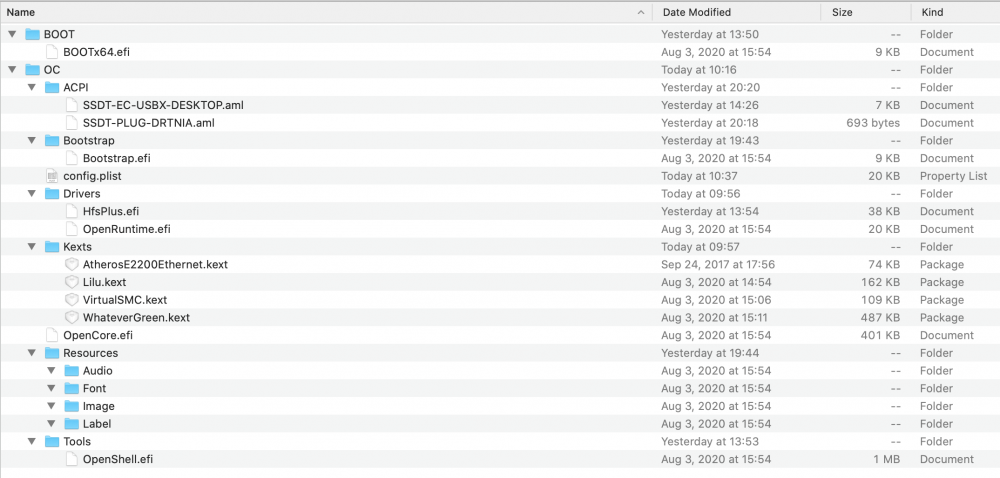Click the Font folder icon
Screen dimensions: 1000x478
[71, 388]
